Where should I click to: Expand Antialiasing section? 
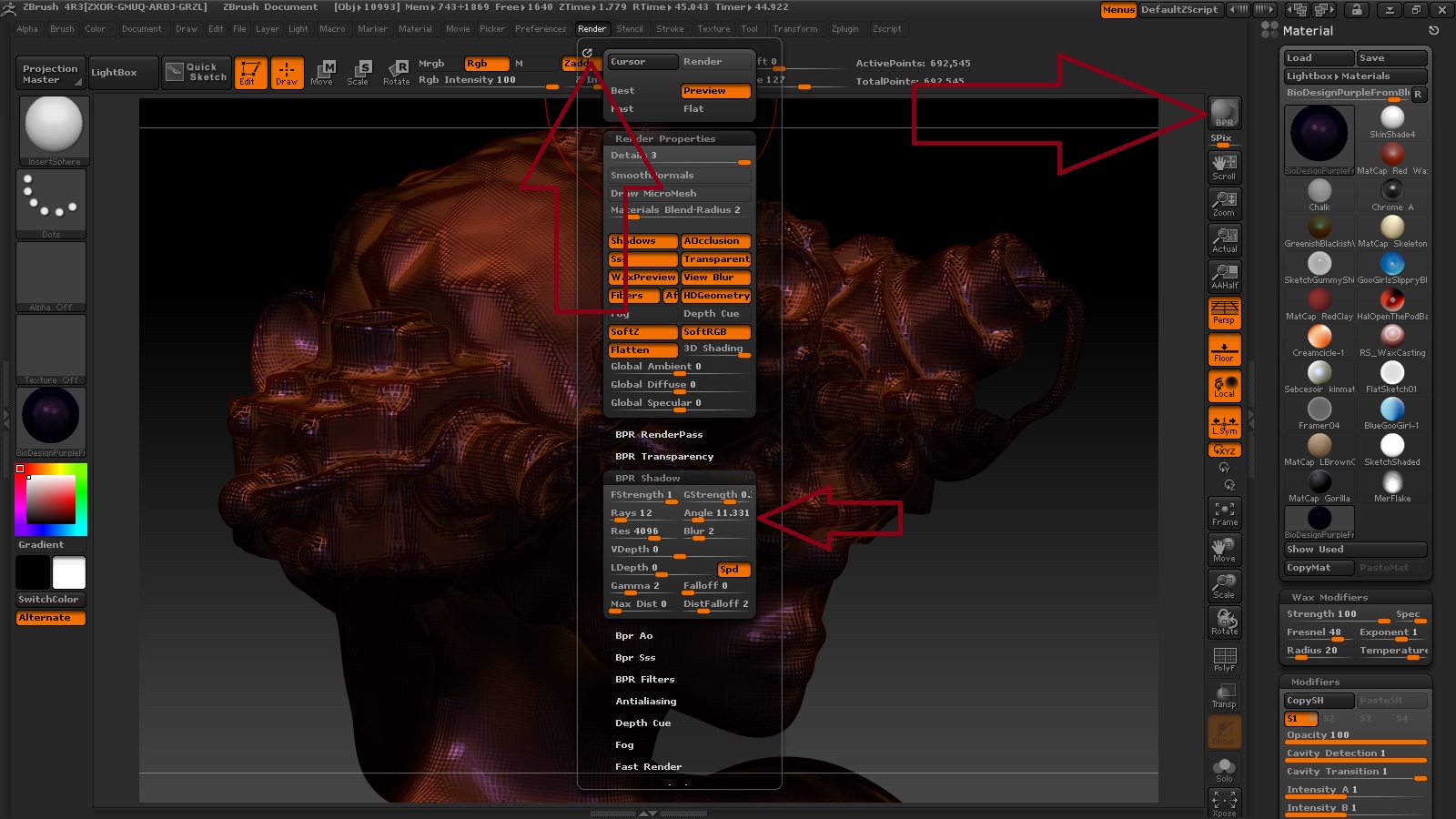tap(646, 702)
